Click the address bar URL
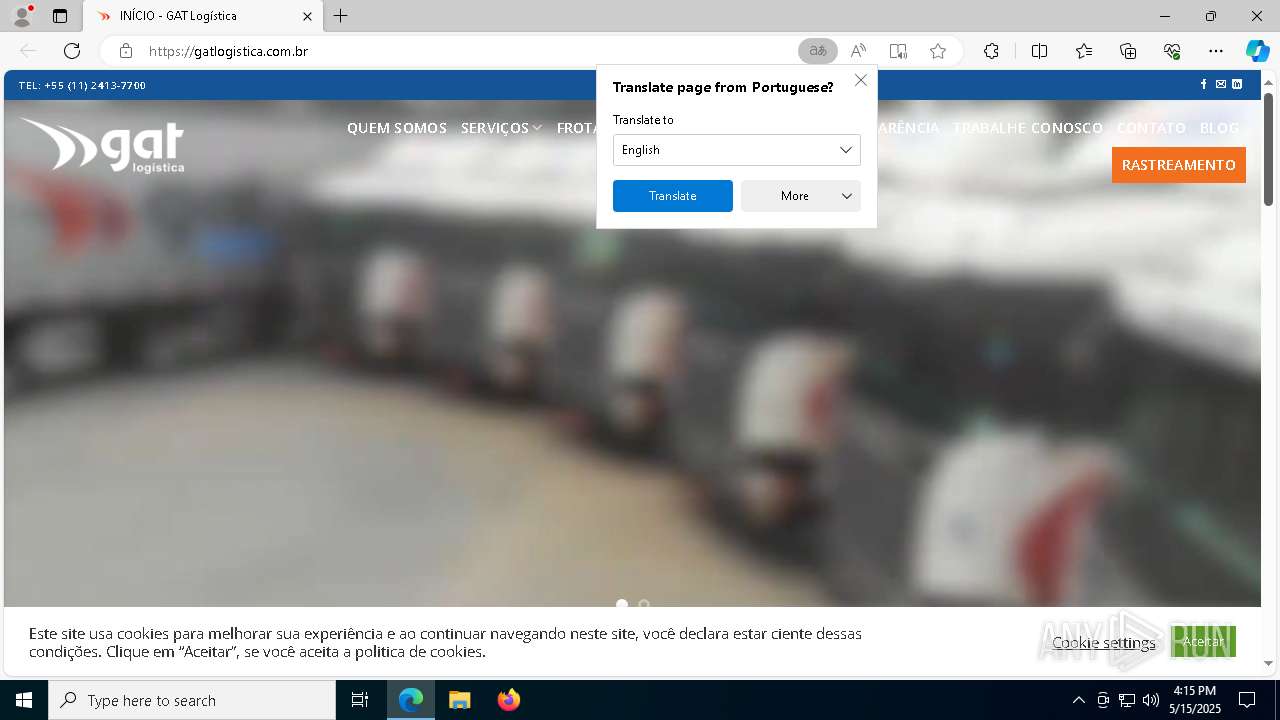1280x720 pixels. 228,51
